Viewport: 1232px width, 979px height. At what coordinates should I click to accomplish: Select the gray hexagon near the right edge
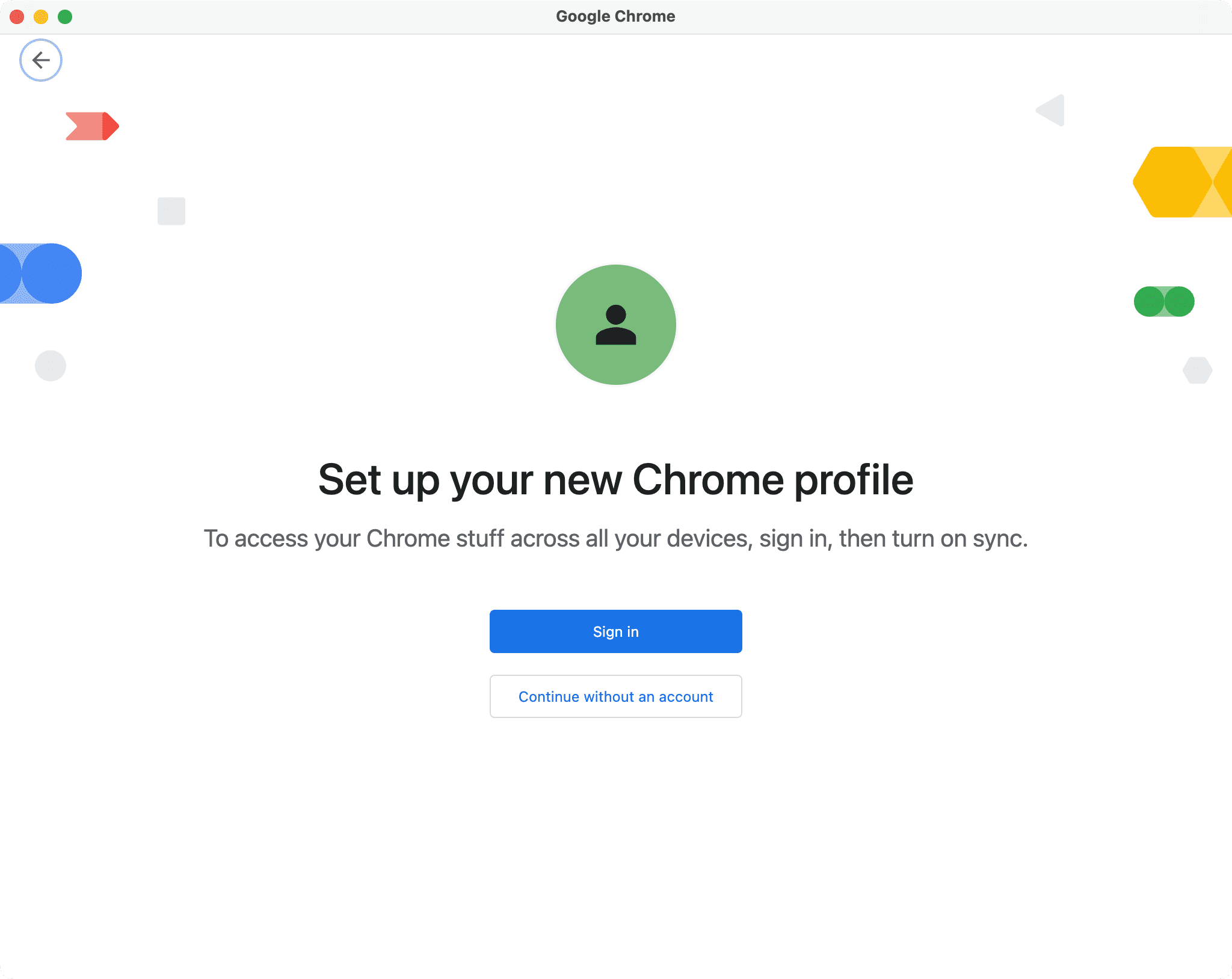click(x=1199, y=370)
